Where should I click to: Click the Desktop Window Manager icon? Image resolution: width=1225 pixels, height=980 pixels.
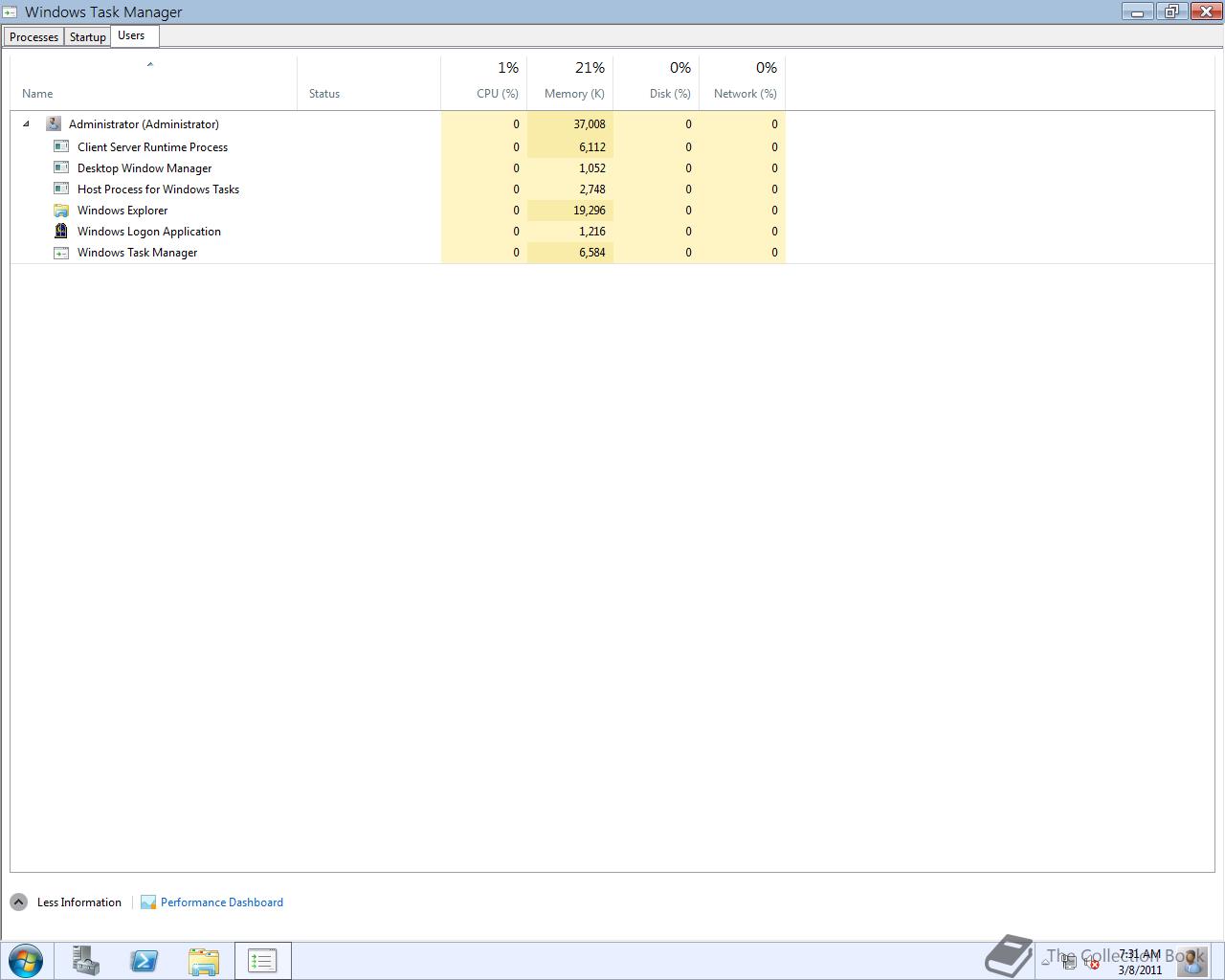[61, 167]
